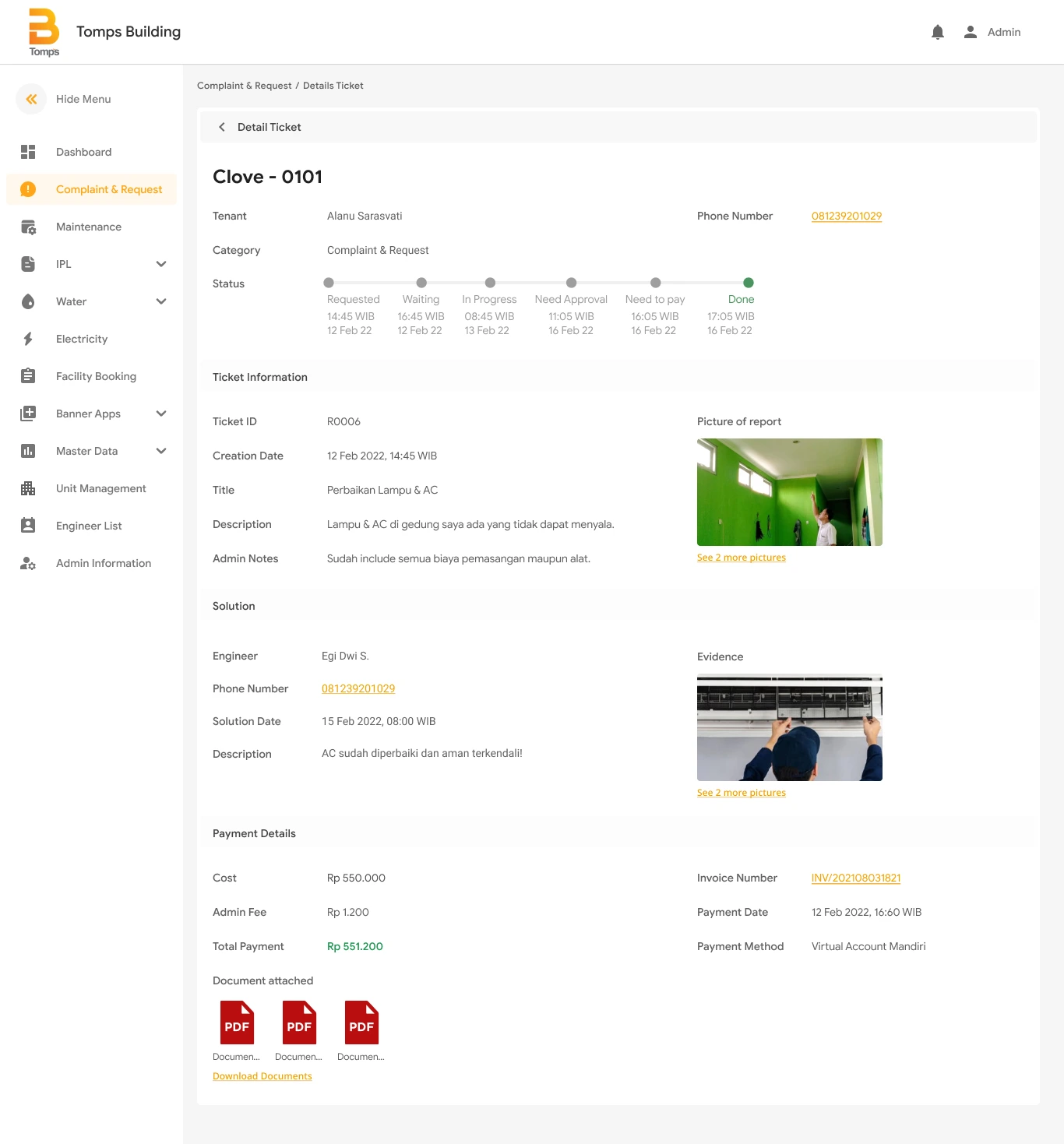Open the Admin profile icon
The width and height of the screenshot is (1064, 1144).
pyautogui.click(x=970, y=32)
